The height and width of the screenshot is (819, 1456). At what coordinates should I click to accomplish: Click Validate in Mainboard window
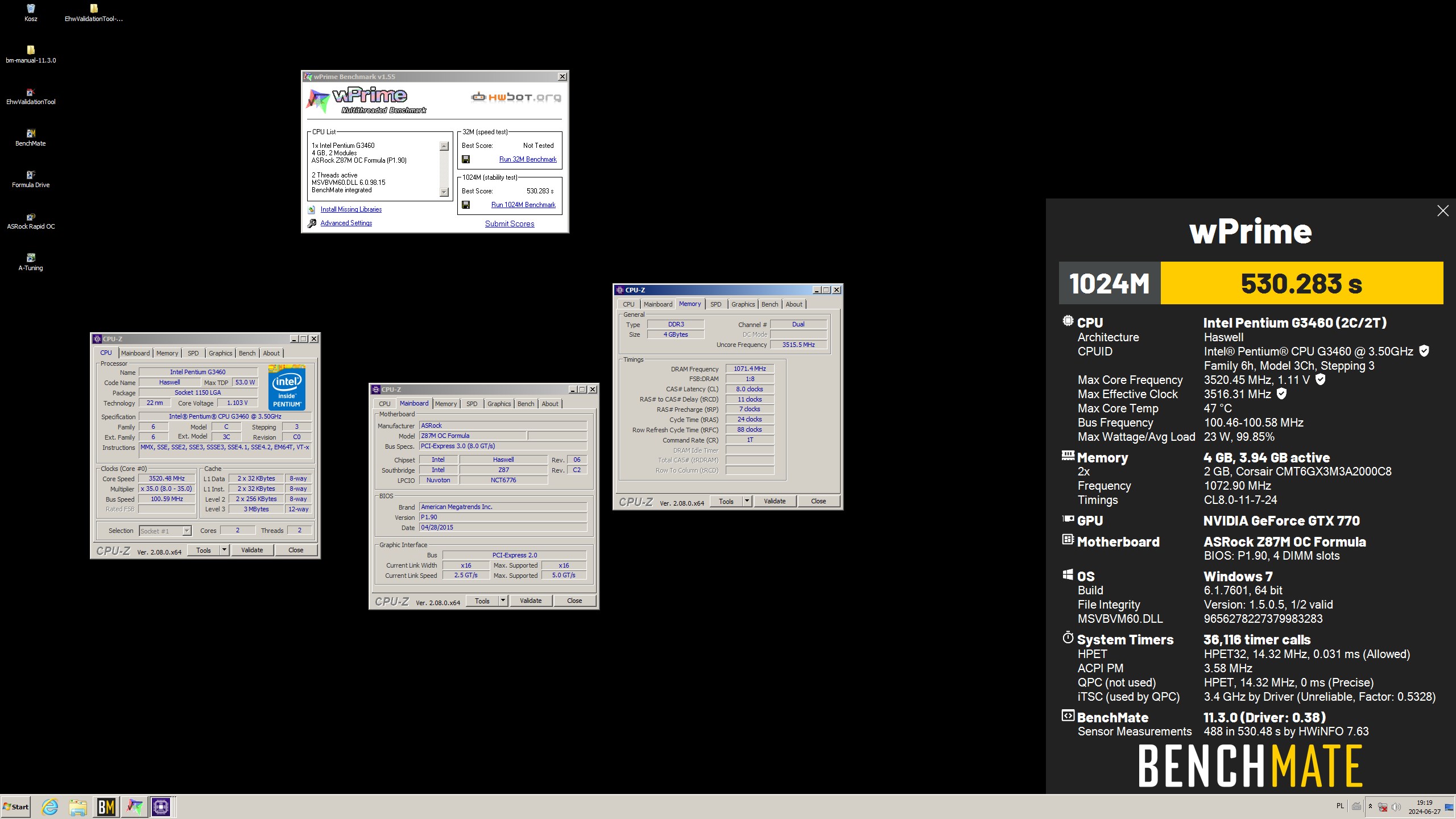click(531, 601)
